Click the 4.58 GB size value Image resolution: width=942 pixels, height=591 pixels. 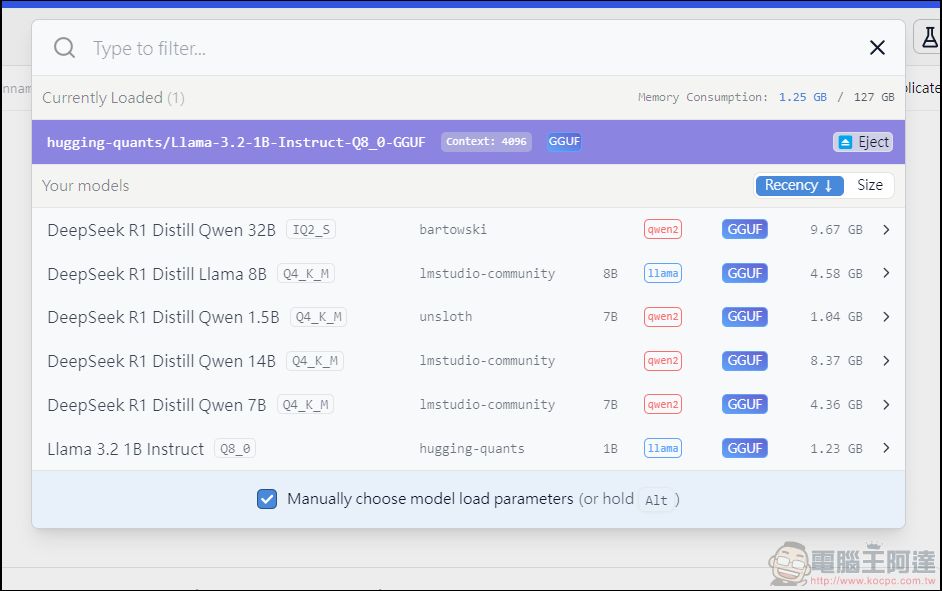836,273
